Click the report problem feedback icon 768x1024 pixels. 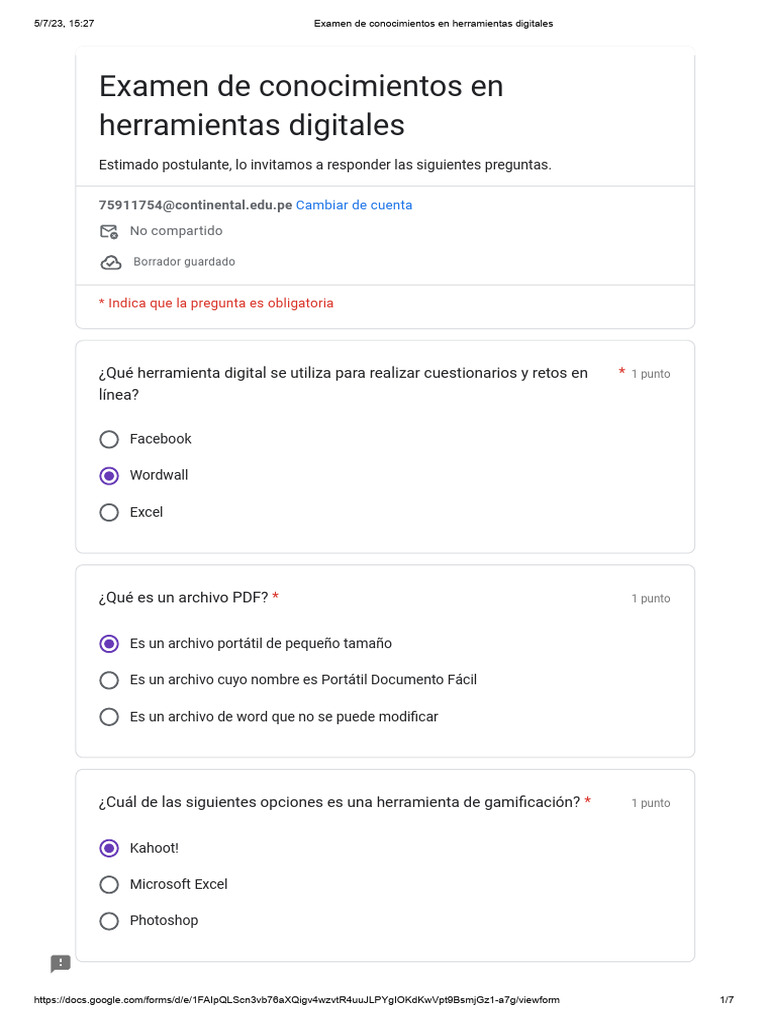[x=61, y=963]
